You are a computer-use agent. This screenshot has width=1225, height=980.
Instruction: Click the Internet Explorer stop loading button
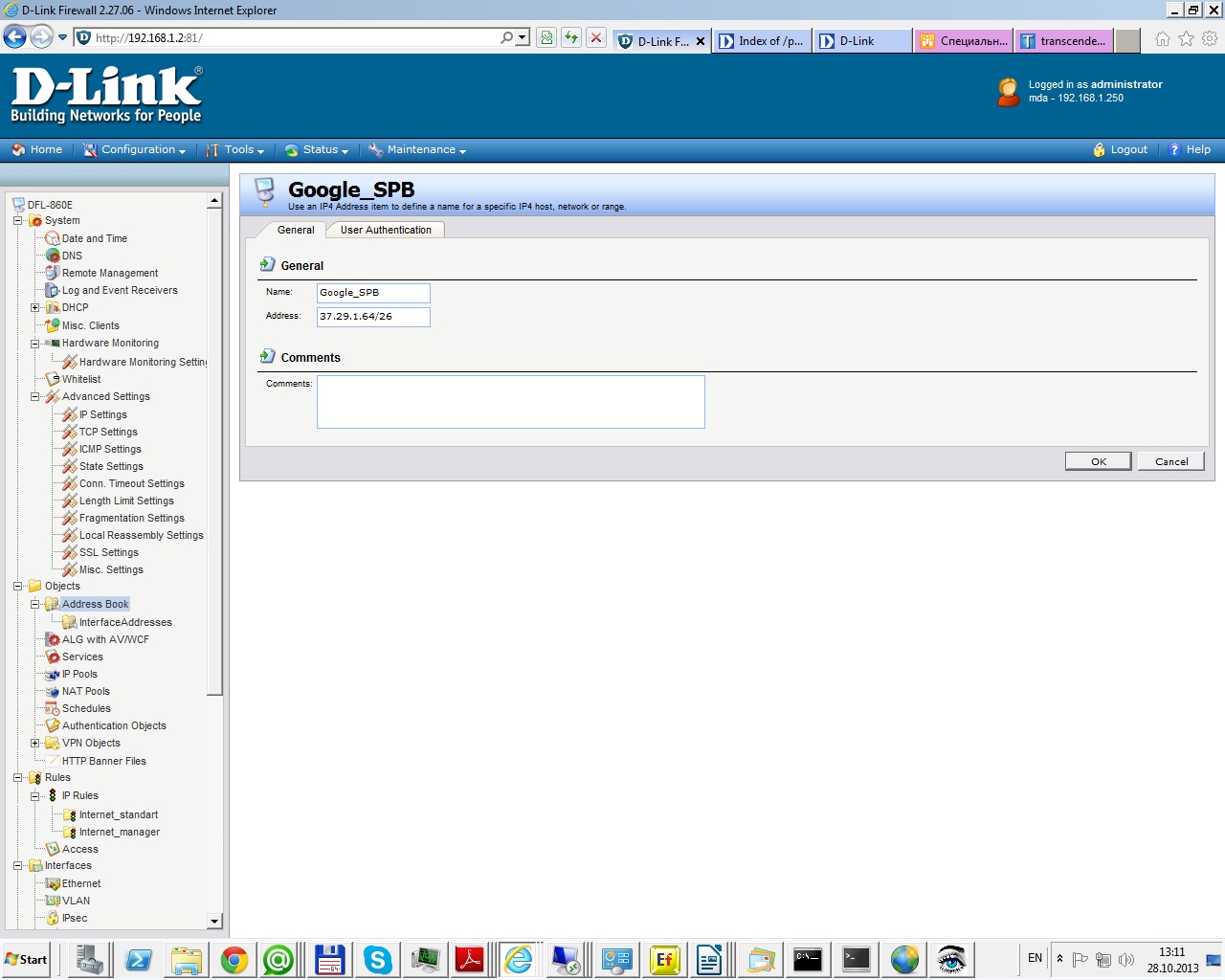tap(596, 37)
